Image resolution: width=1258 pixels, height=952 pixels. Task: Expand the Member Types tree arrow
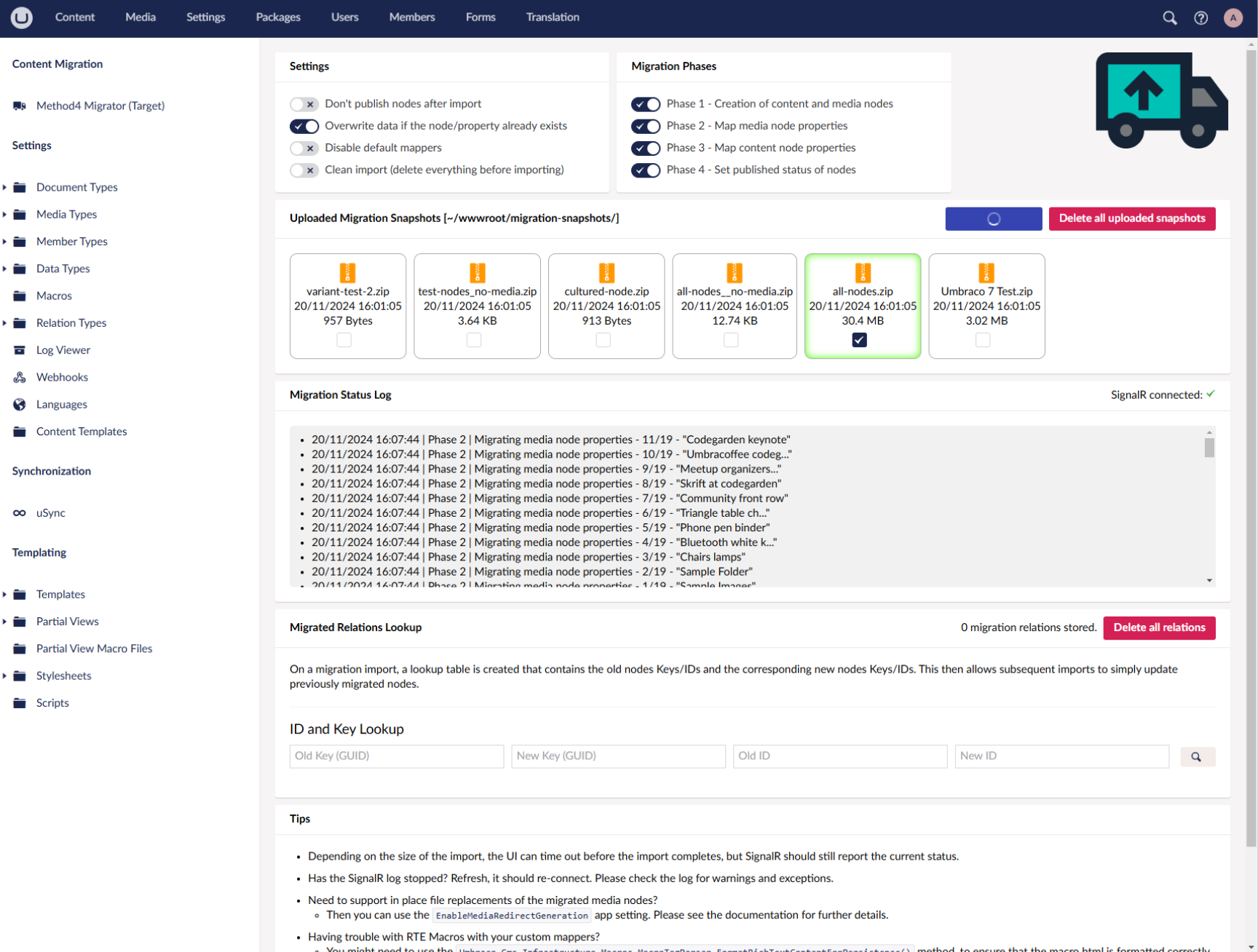4,241
